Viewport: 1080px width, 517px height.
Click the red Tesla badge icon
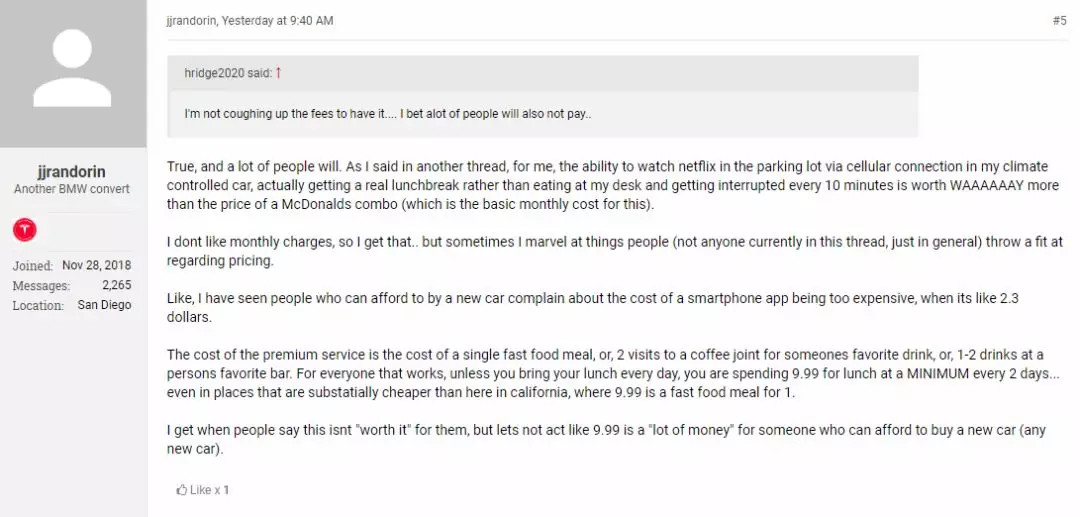(26, 230)
